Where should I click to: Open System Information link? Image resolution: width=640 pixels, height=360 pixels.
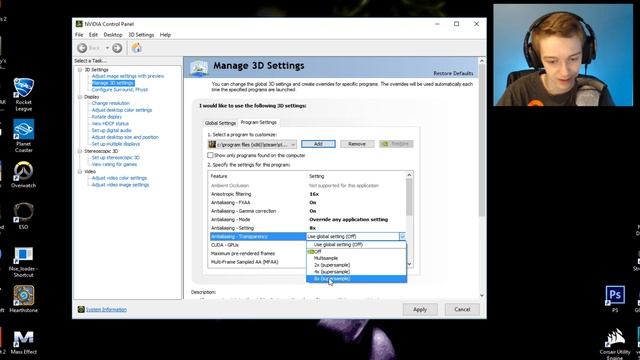(x=106, y=309)
